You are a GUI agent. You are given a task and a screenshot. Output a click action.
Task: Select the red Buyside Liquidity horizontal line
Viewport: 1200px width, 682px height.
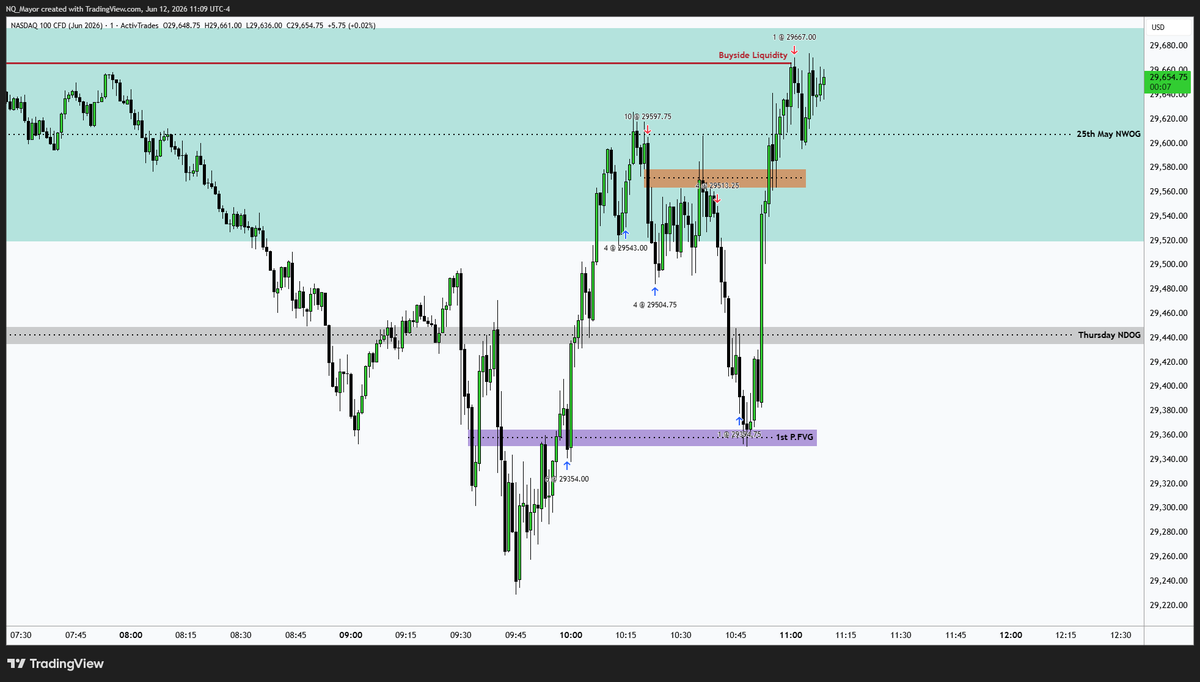[x=398, y=63]
